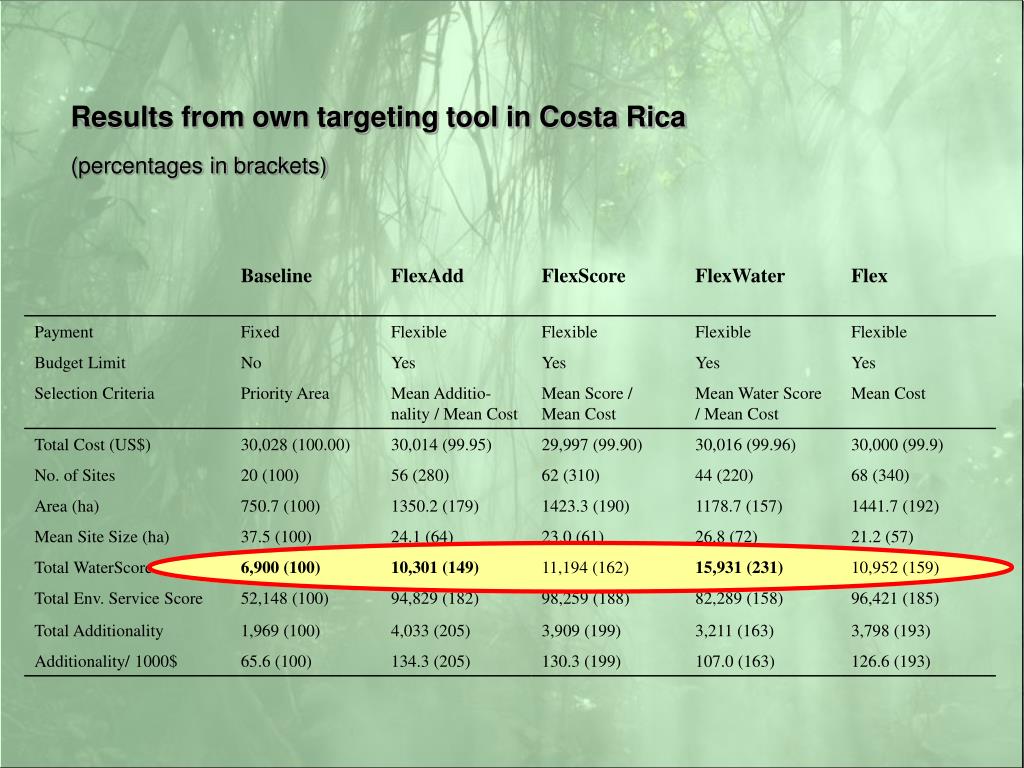Click the 68 (340) sites value

tap(880, 475)
